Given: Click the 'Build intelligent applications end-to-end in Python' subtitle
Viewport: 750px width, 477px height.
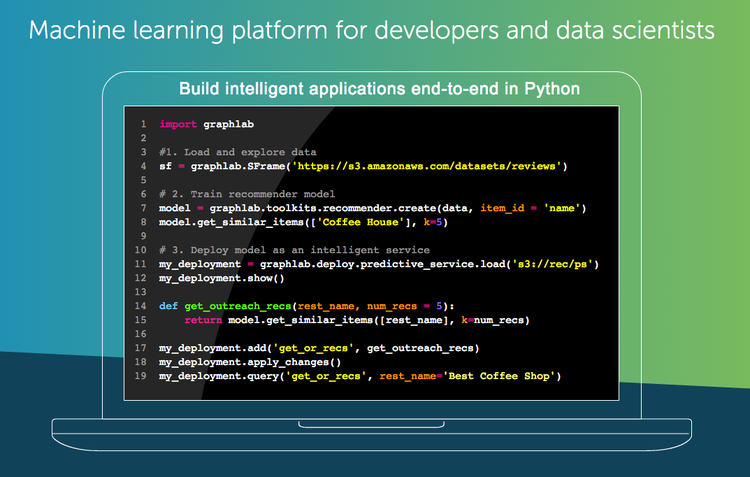Looking at the screenshot, I should click(x=379, y=88).
